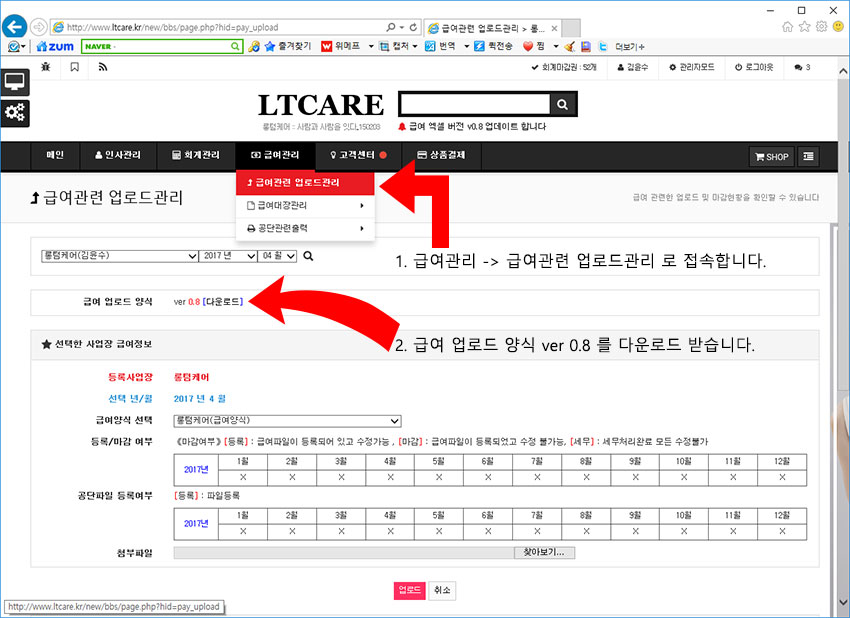
Task: Open the gears settings icon on sidebar
Action: [15, 113]
